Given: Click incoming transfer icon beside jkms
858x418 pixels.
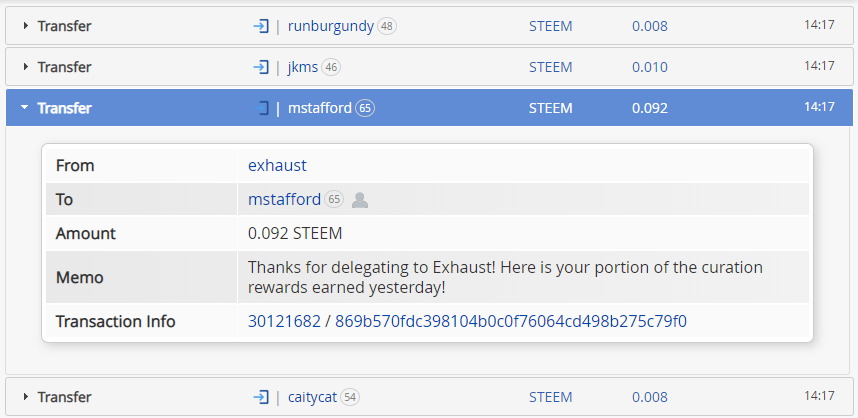Looking at the screenshot, I should pos(261,67).
